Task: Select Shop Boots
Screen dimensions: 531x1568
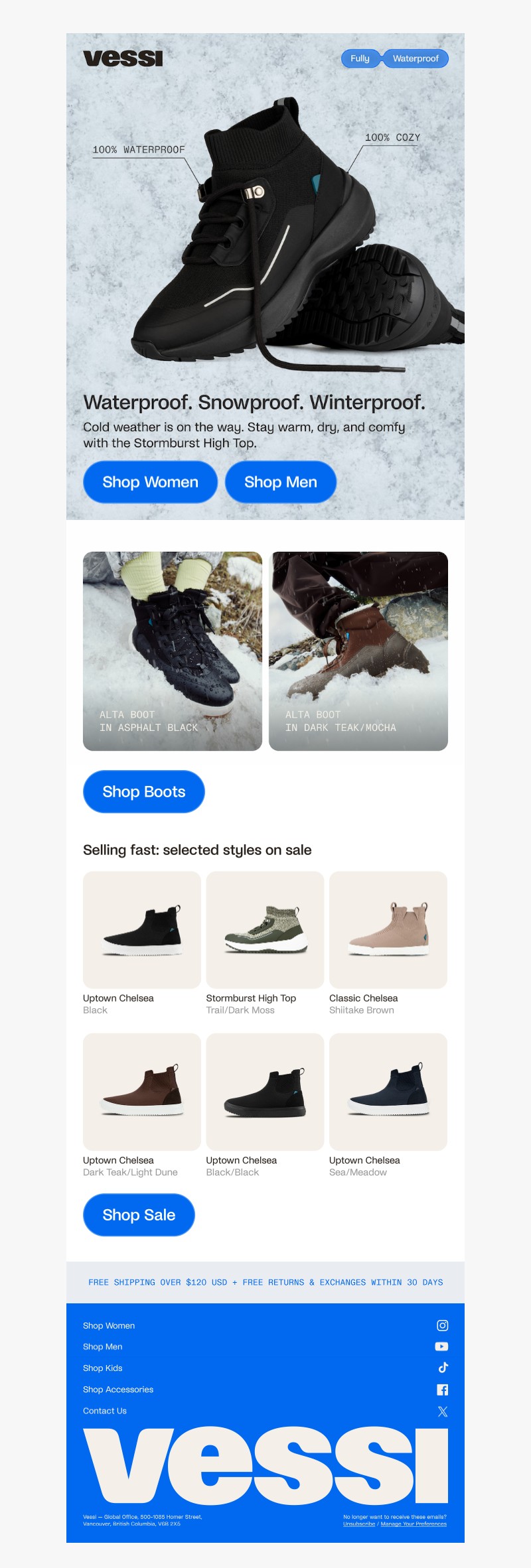Action: pyautogui.click(x=143, y=791)
